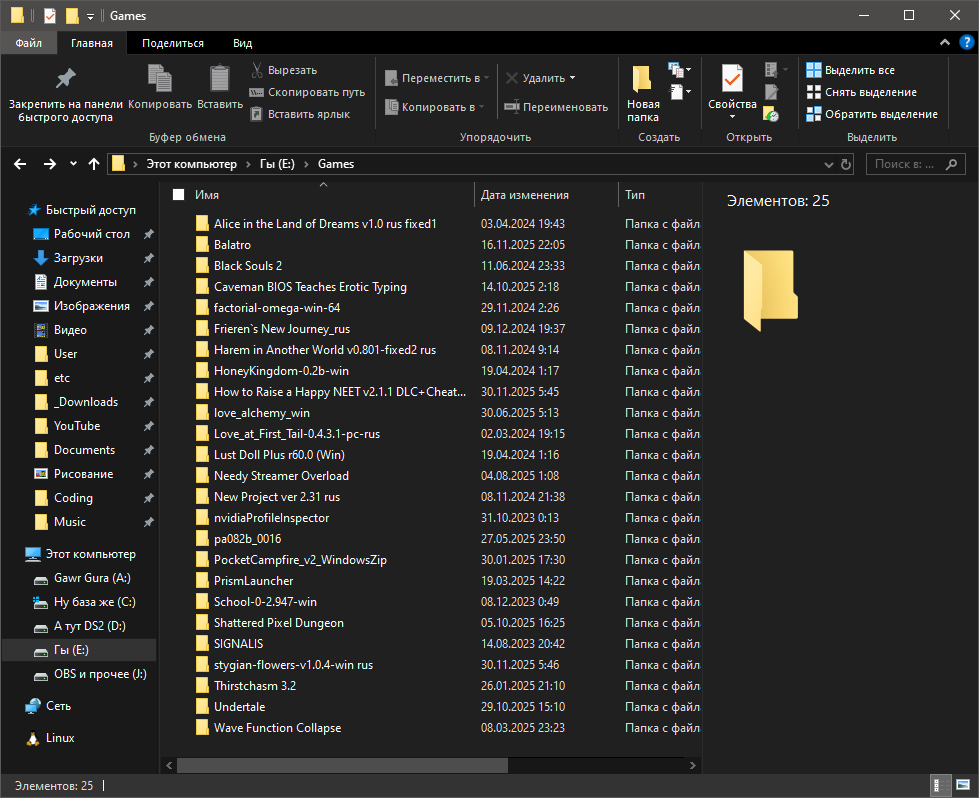Open drive Gawr Gura (A:)

(x=82, y=578)
